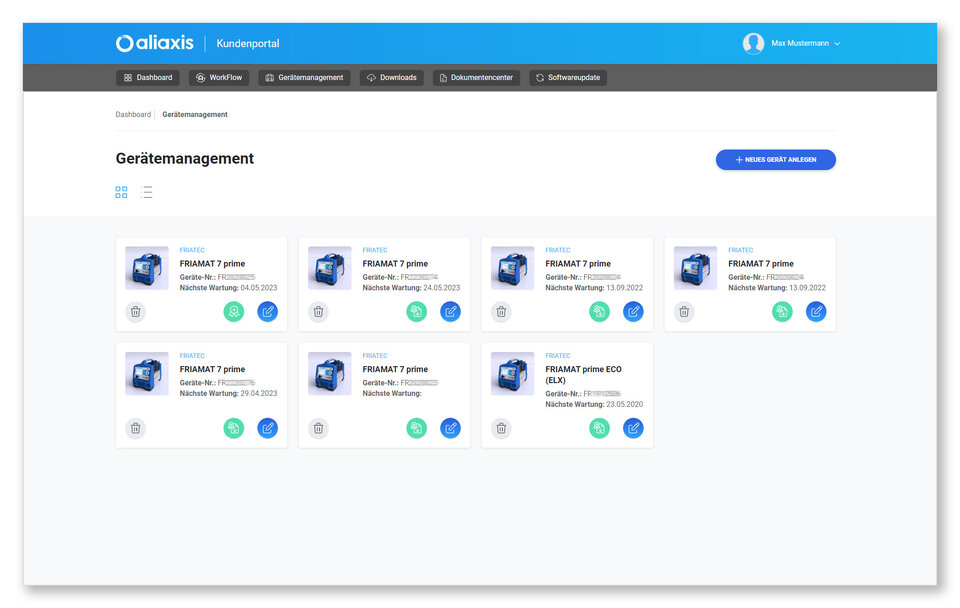Viewport: 960px width, 608px height.
Task: Click the Neues Gerät anlegen button
Action: (776, 160)
